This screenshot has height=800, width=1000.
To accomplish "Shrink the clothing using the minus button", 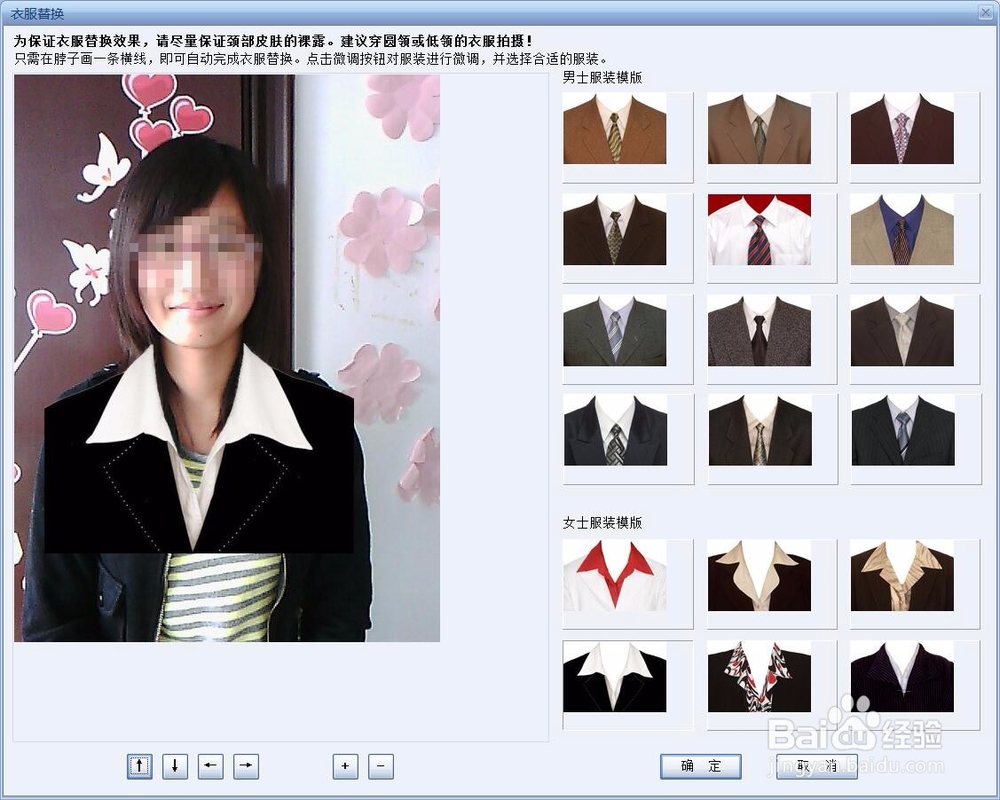I will tap(380, 767).
